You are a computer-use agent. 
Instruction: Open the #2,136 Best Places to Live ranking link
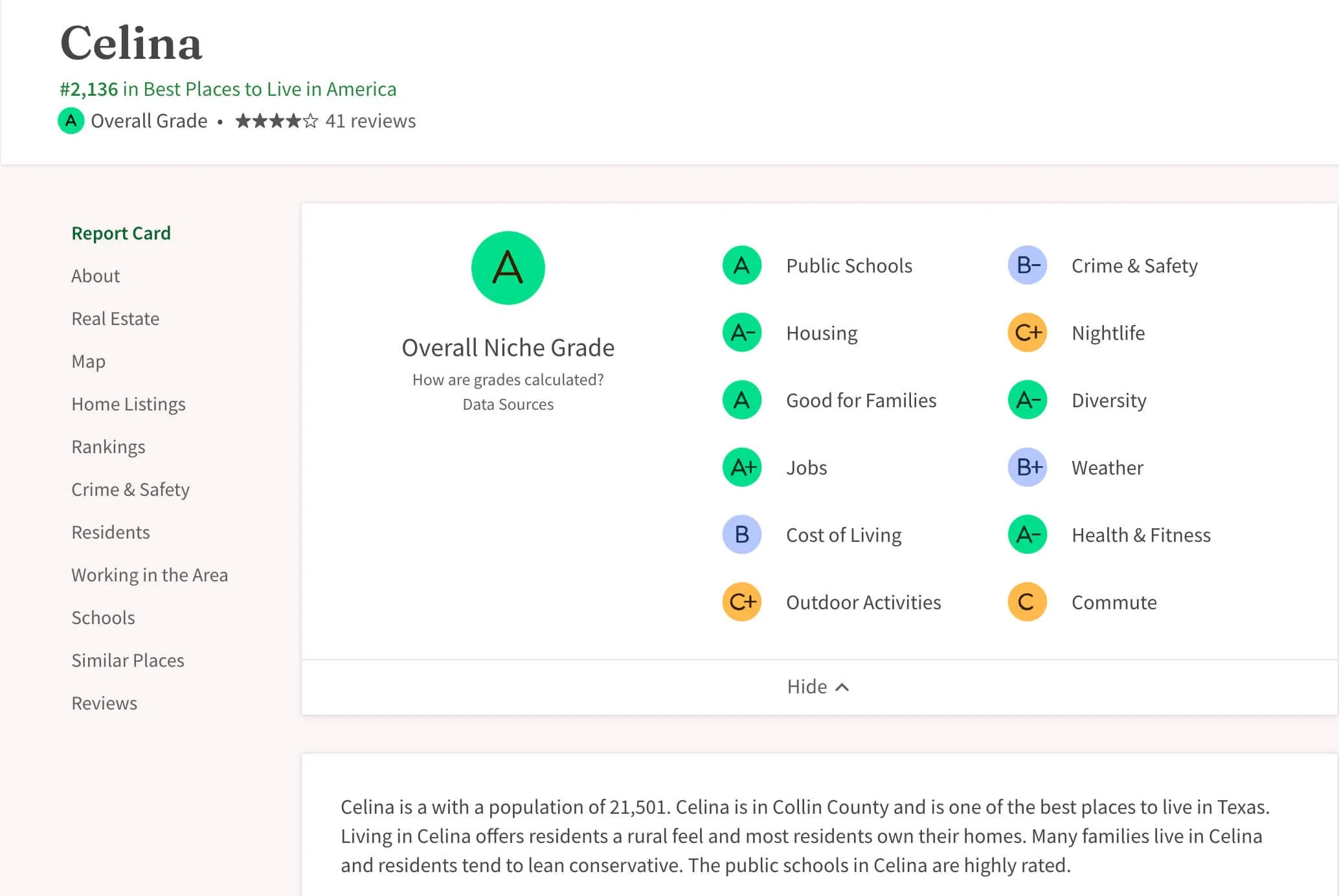point(228,89)
